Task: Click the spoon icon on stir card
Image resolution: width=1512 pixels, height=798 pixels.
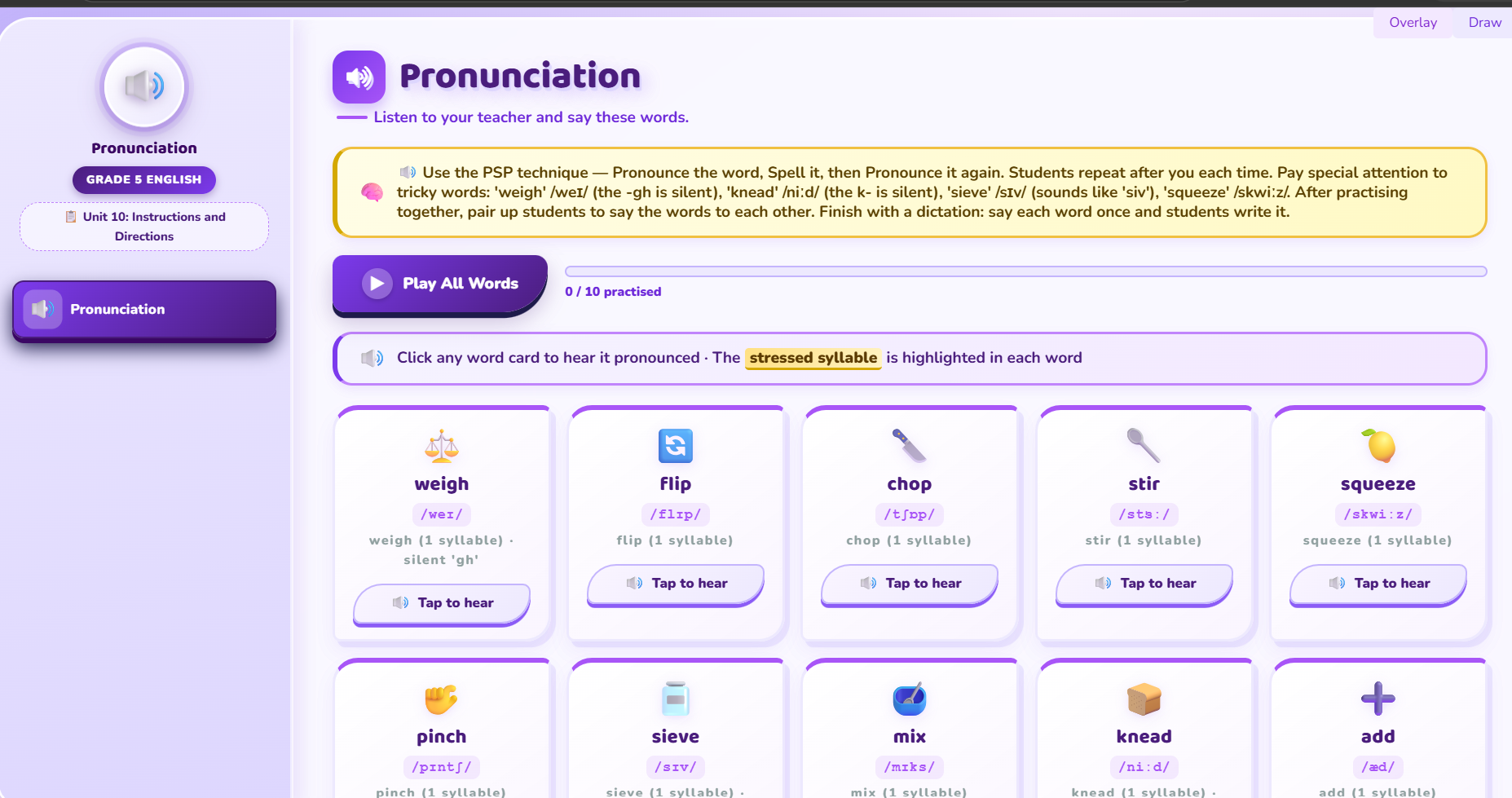Action: pyautogui.click(x=1144, y=446)
